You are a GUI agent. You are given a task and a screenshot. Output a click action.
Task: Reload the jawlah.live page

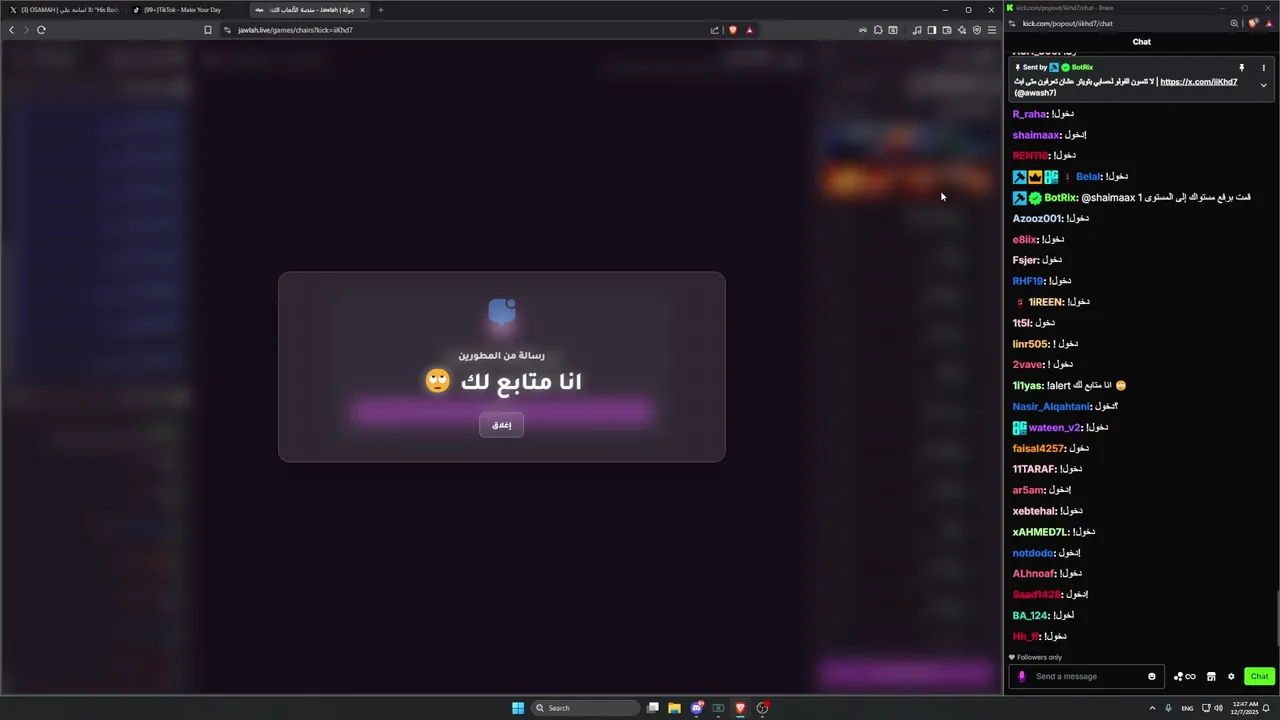click(41, 30)
